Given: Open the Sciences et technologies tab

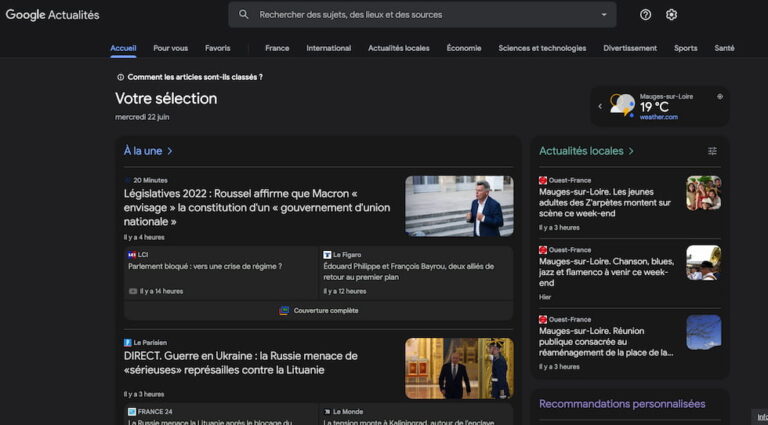Looking at the screenshot, I should (542, 48).
